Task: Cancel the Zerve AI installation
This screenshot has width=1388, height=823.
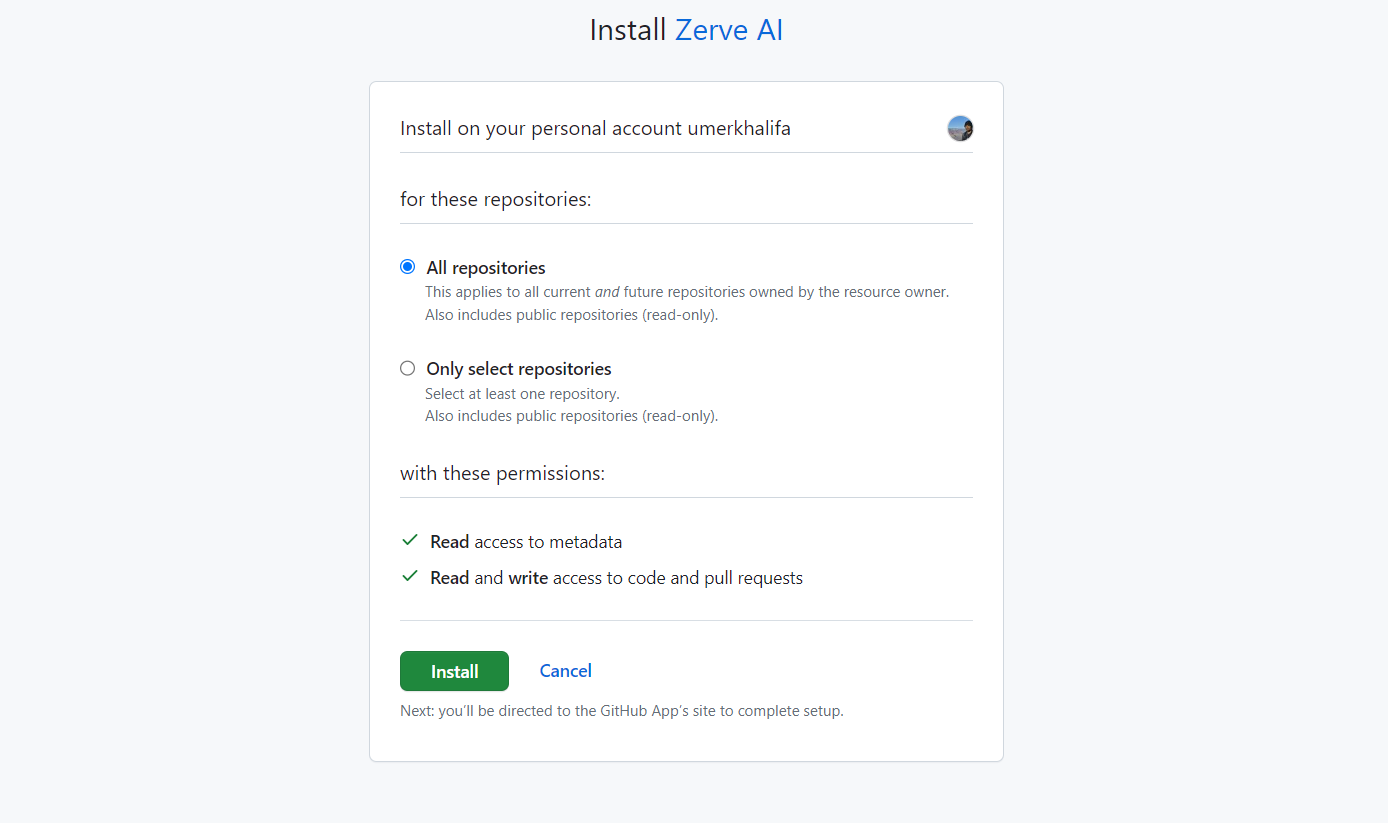Action: (565, 671)
